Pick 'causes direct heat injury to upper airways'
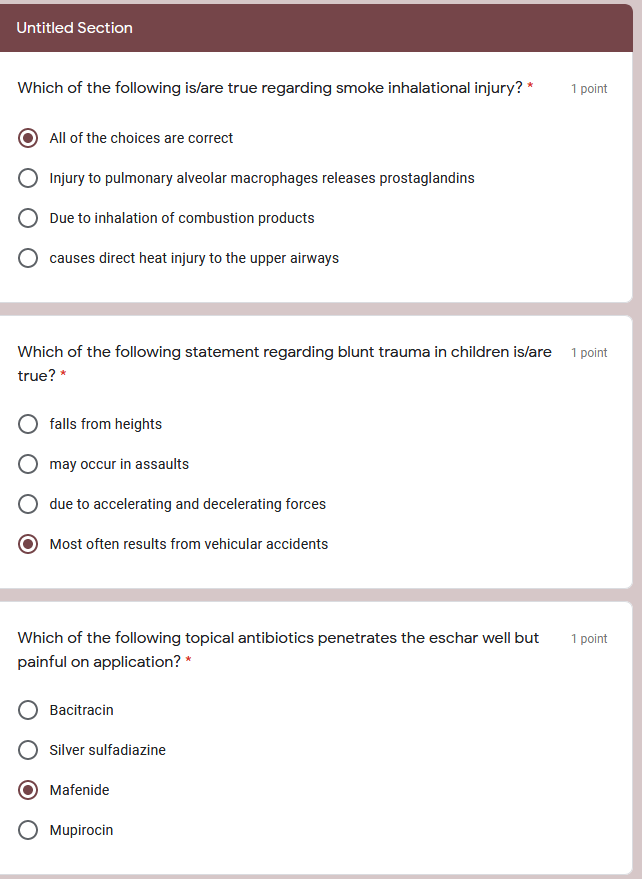642x879 pixels. pos(28,258)
